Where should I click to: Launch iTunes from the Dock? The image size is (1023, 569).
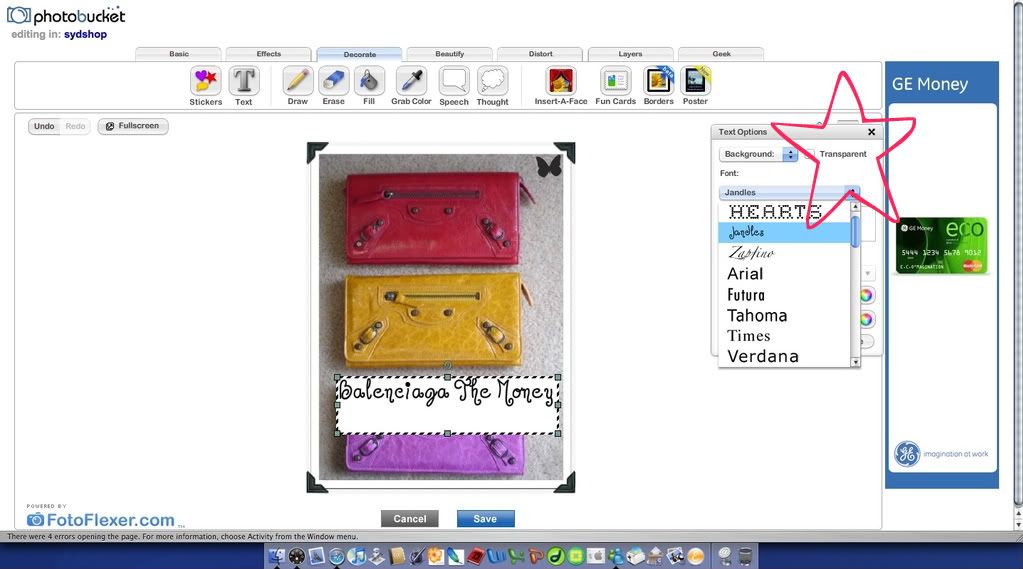[x=356, y=556]
